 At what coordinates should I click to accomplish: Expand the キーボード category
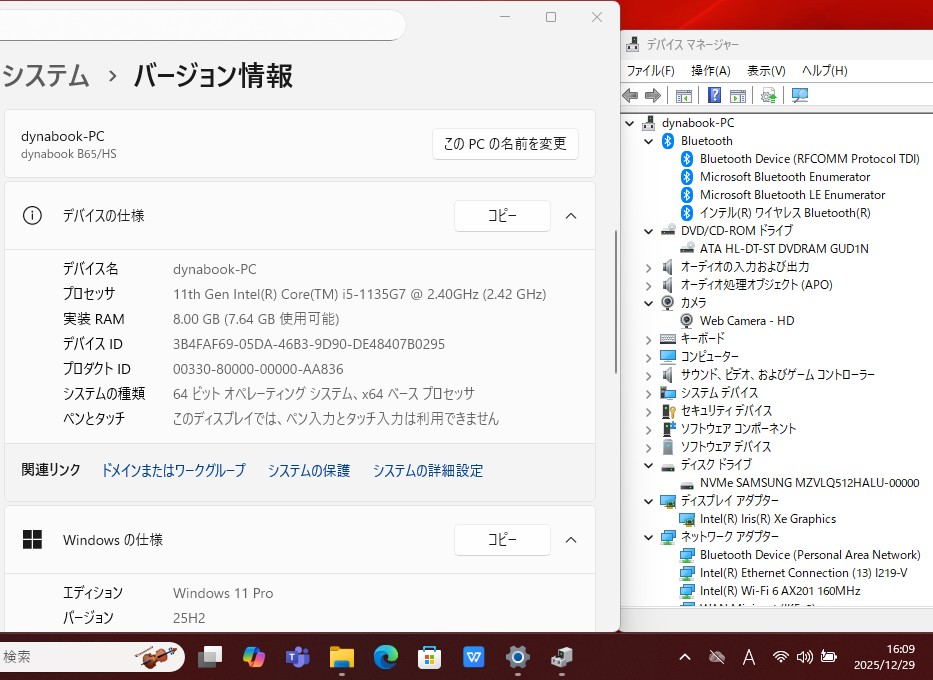[649, 339]
